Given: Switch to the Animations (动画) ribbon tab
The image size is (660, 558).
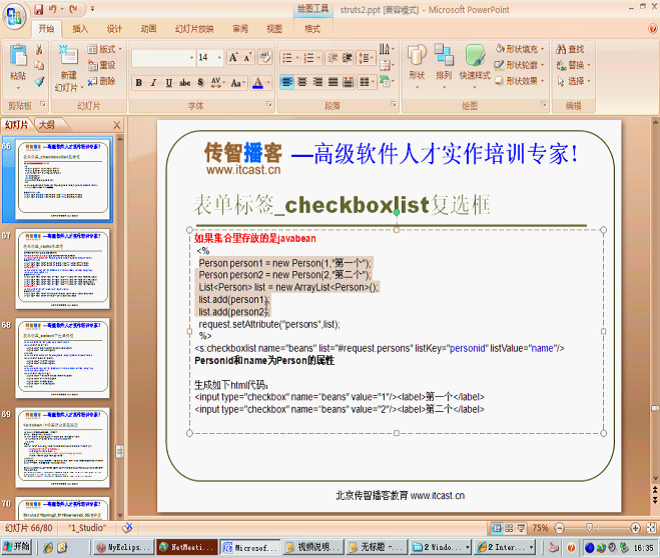Looking at the screenshot, I should (149, 29).
